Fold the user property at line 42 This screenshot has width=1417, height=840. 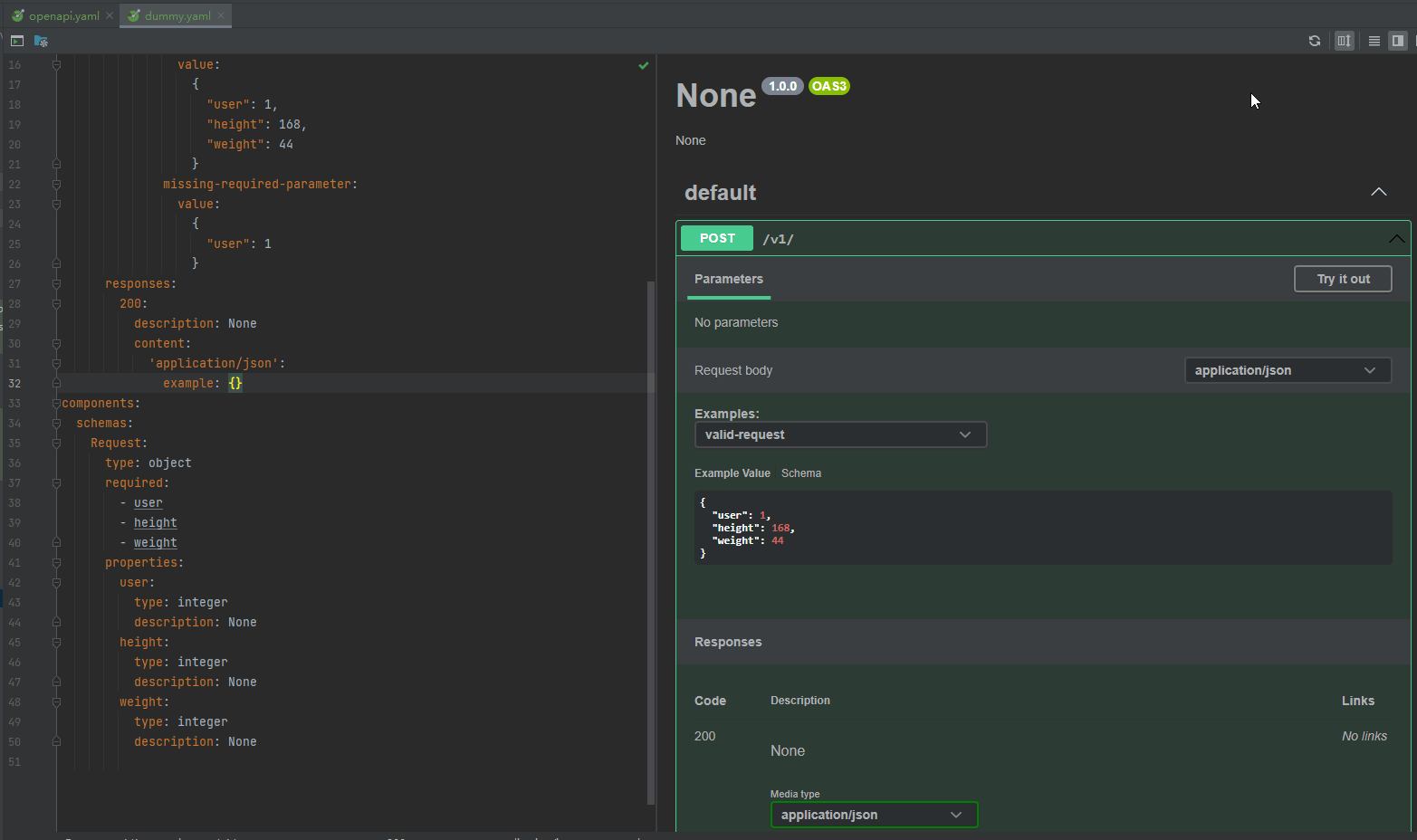click(x=56, y=583)
